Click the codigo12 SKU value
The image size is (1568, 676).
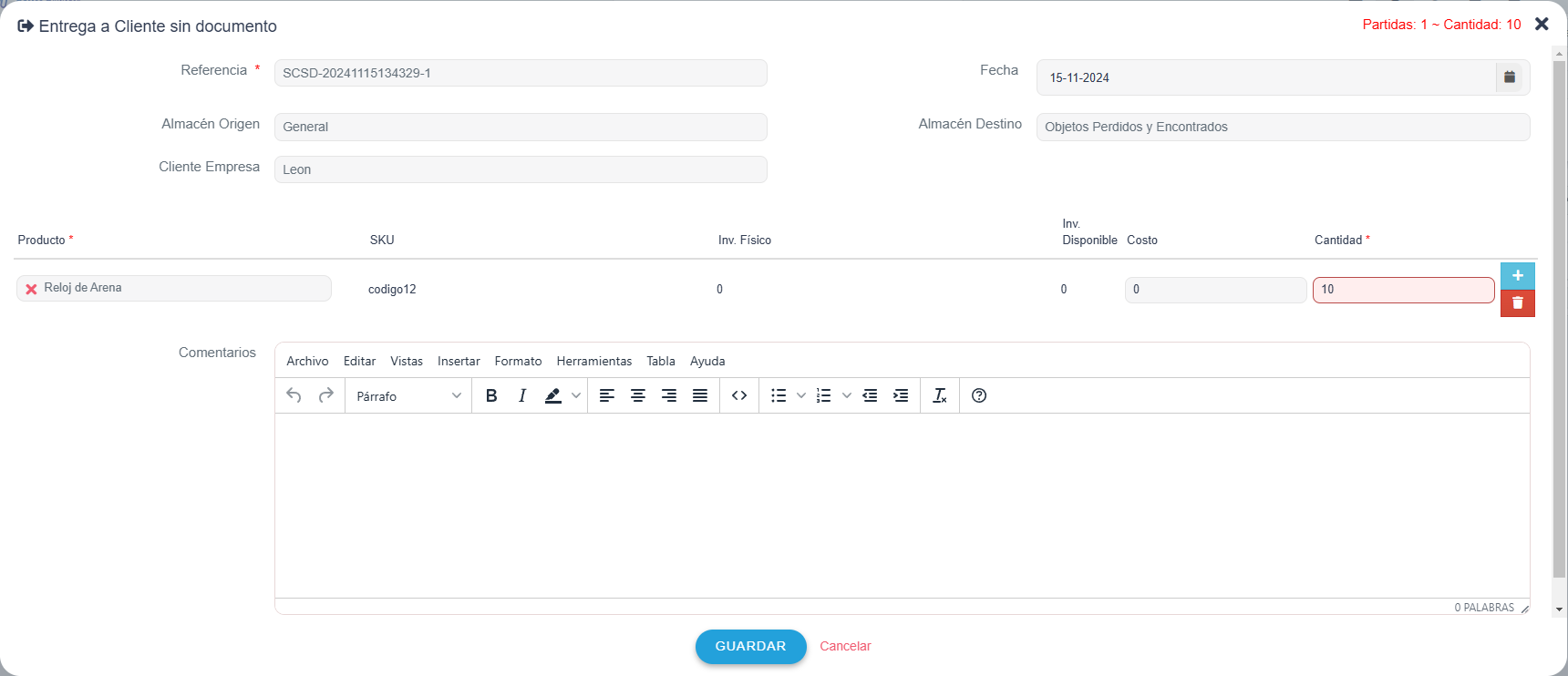coord(392,290)
